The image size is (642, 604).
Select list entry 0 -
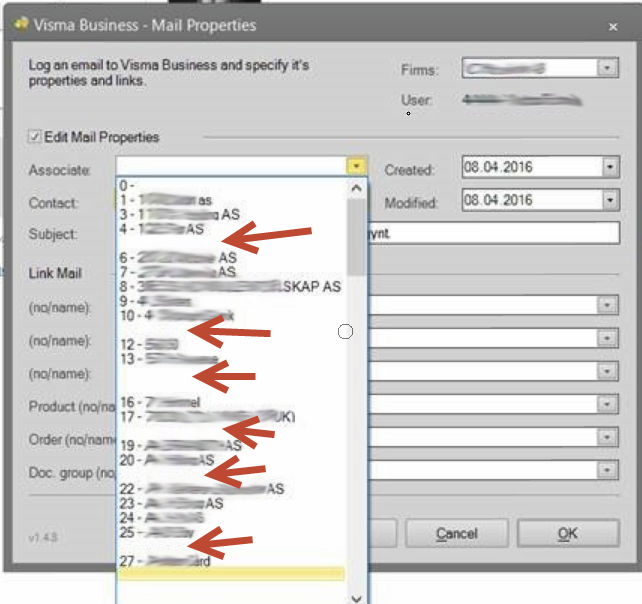coord(232,185)
